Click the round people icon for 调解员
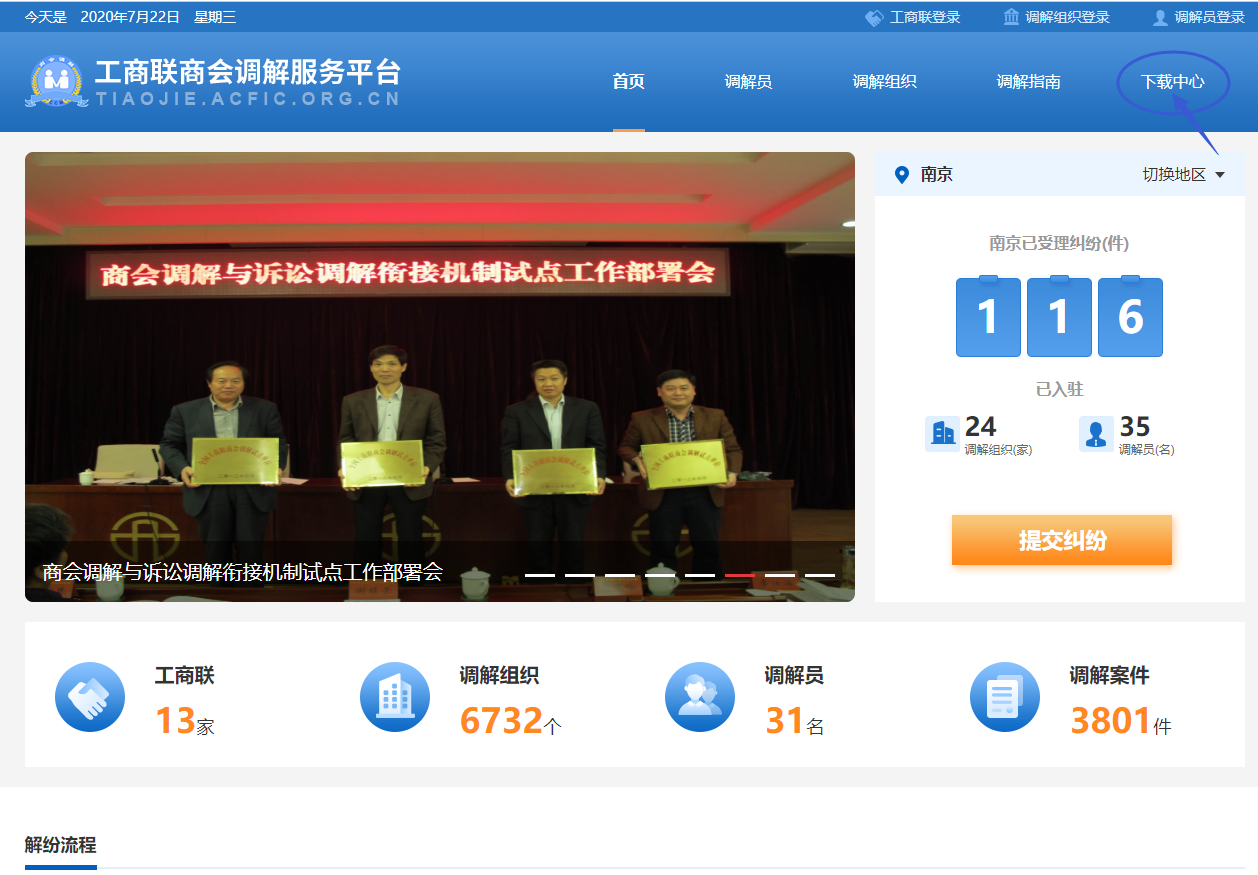The image size is (1258, 875). click(700, 697)
